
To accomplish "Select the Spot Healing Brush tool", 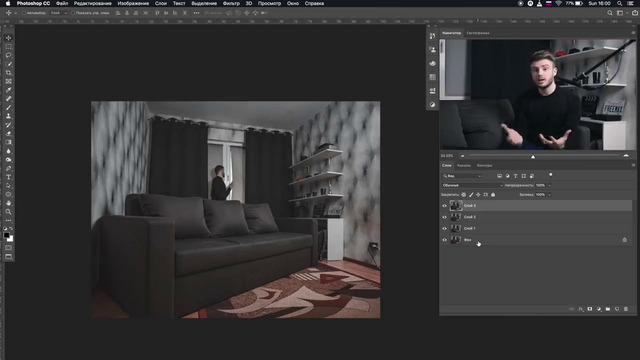I will [x=8, y=99].
